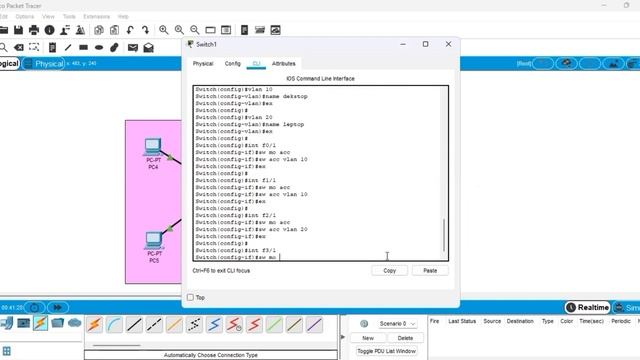Screen dimensions: 640x360
Task: Switch to the Physical workspace view
Action: click(44, 64)
